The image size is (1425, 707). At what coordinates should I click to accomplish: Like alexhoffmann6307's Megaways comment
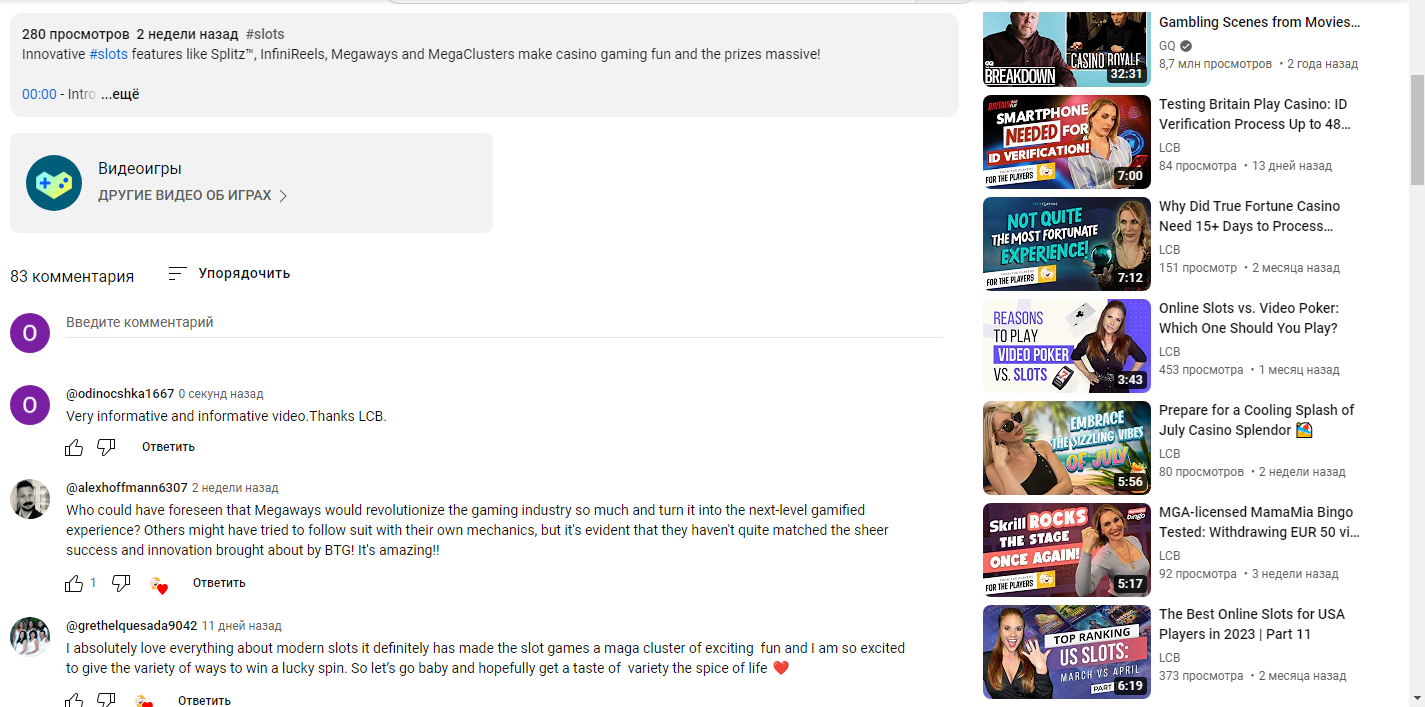(75, 583)
